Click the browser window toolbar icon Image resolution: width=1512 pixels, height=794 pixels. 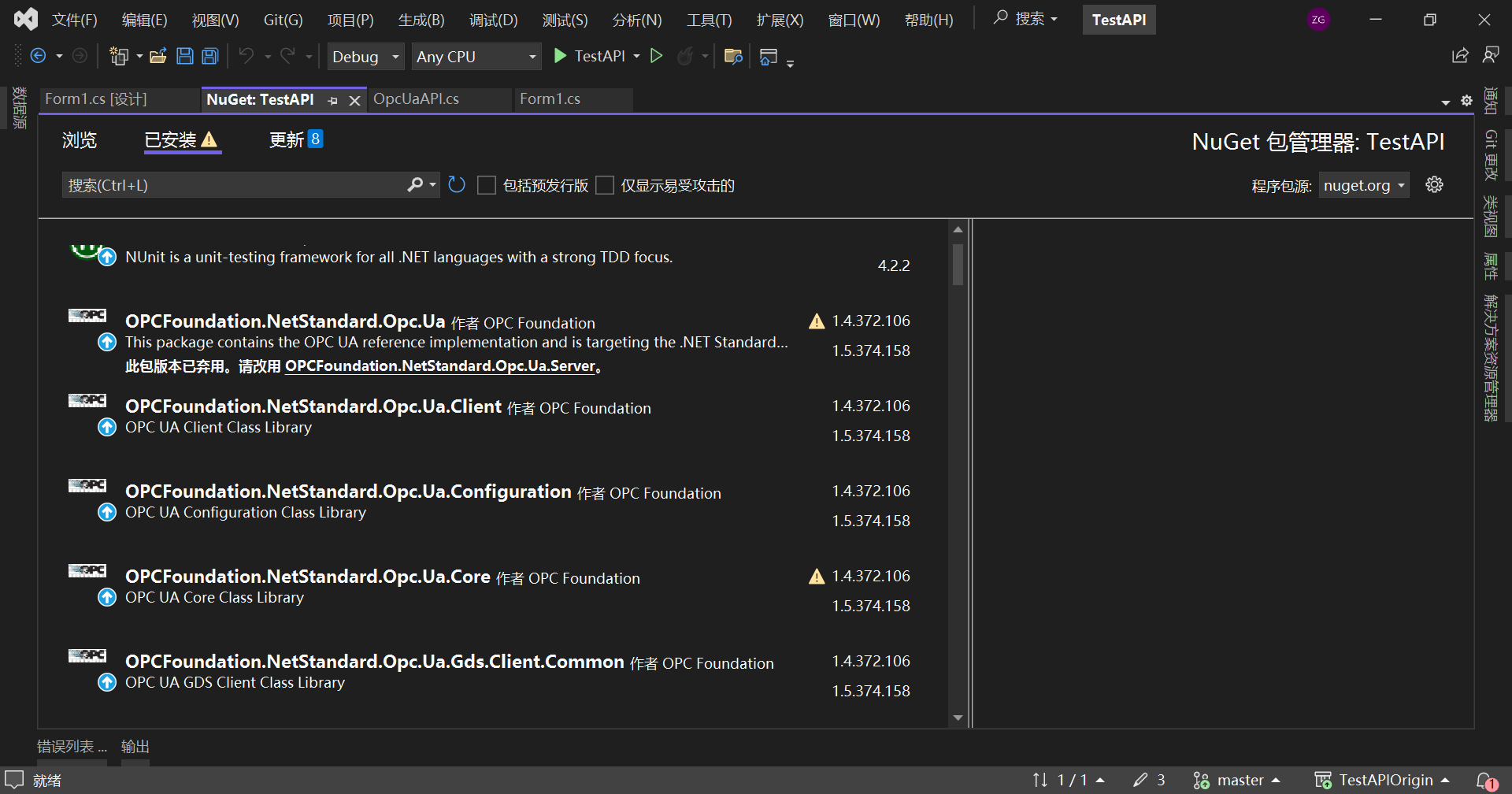point(769,56)
